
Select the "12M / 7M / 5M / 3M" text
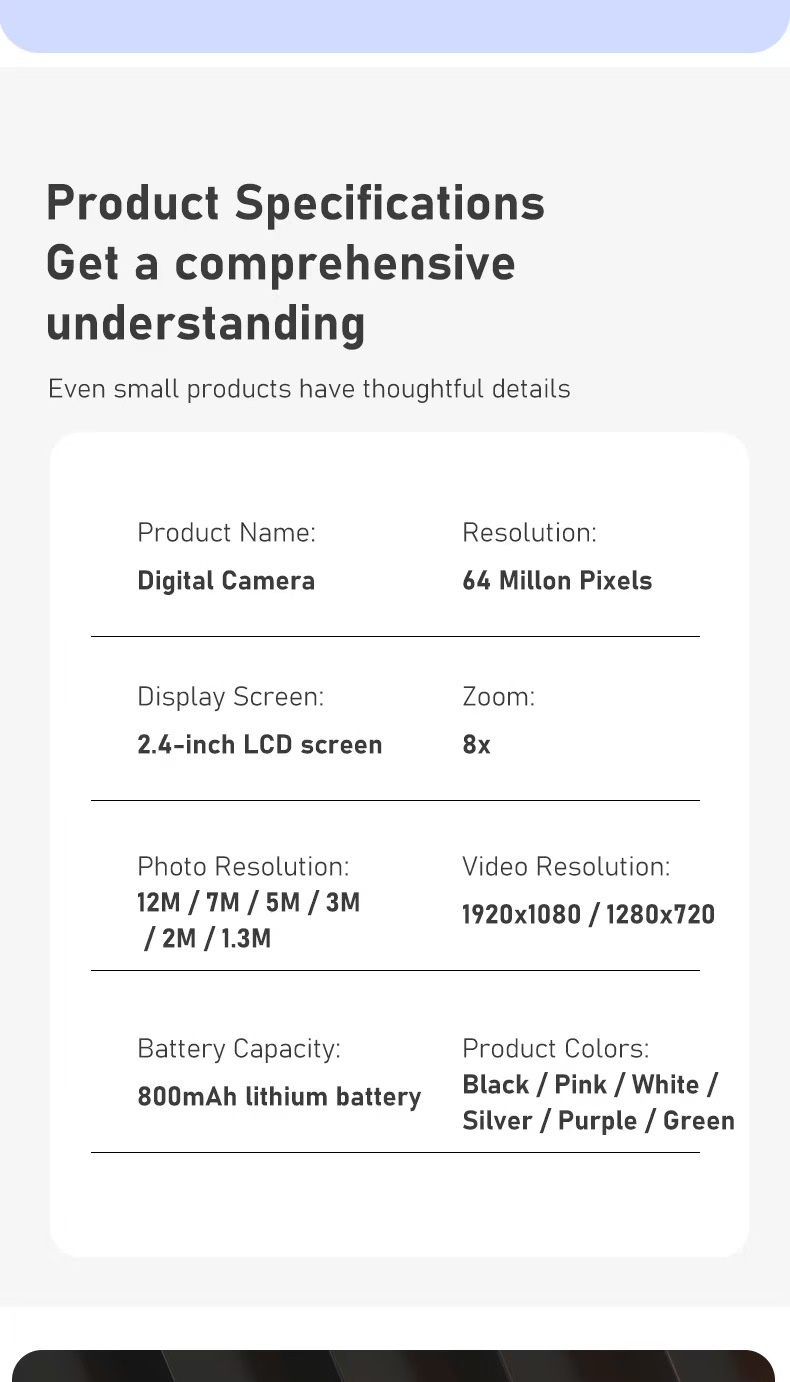tap(248, 903)
